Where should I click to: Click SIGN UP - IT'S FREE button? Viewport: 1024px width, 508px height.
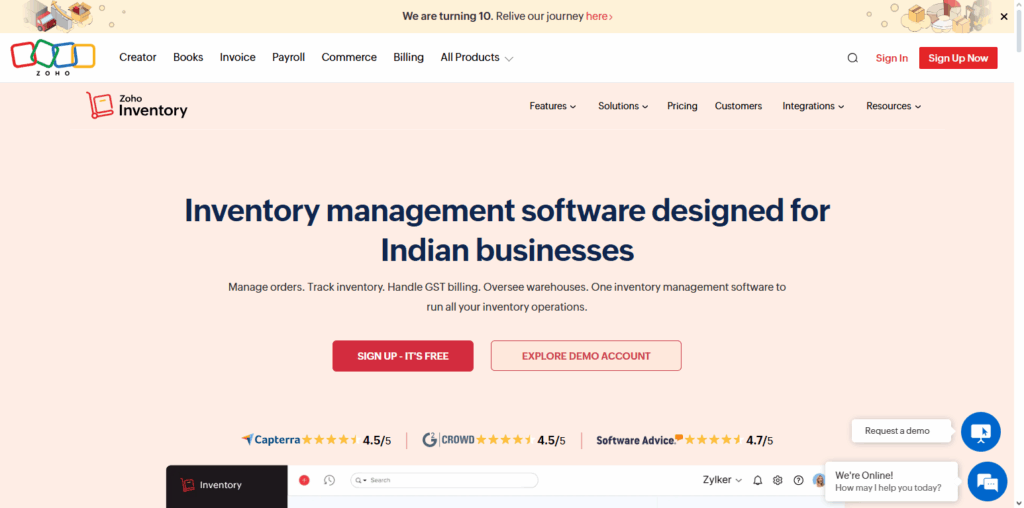403,356
